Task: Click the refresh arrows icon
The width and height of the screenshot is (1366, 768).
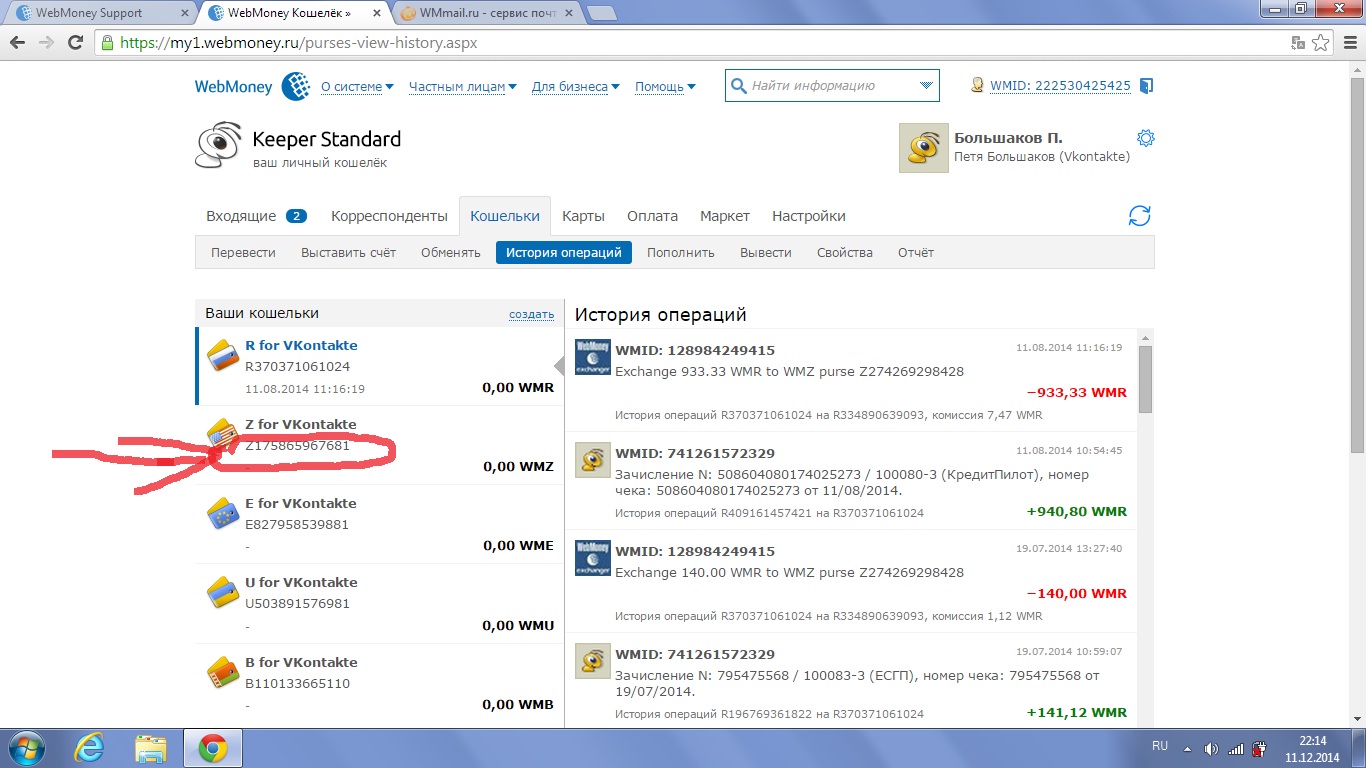Action: point(1139,216)
